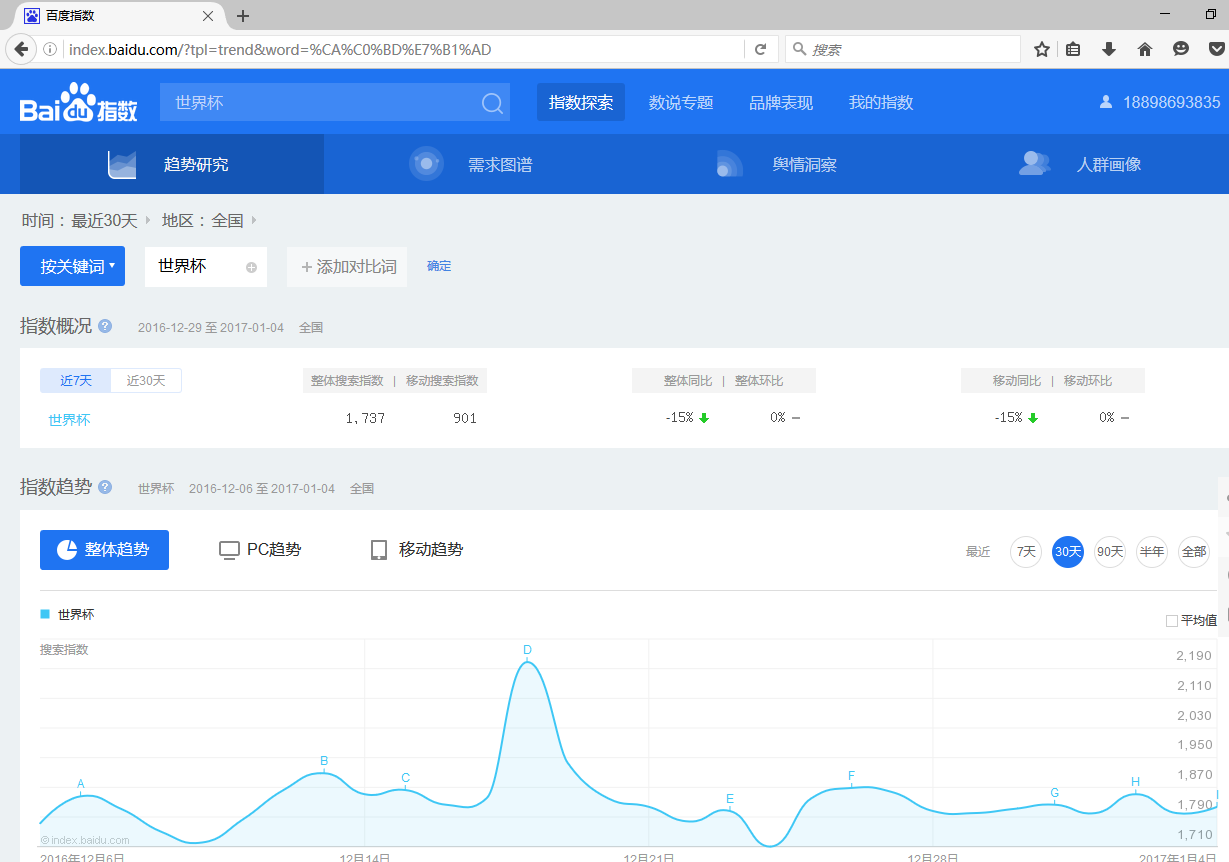Click marker E on the trend chart
The height and width of the screenshot is (862, 1229).
[x=730, y=799]
